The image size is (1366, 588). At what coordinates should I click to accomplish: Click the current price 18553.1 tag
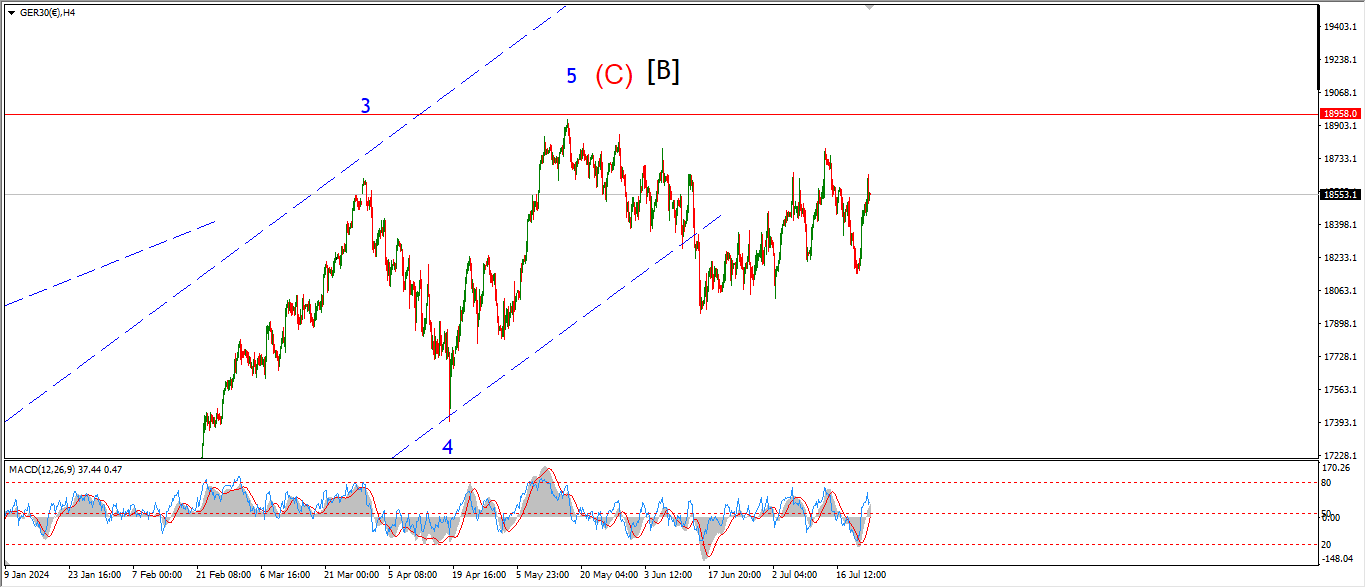click(x=1339, y=195)
